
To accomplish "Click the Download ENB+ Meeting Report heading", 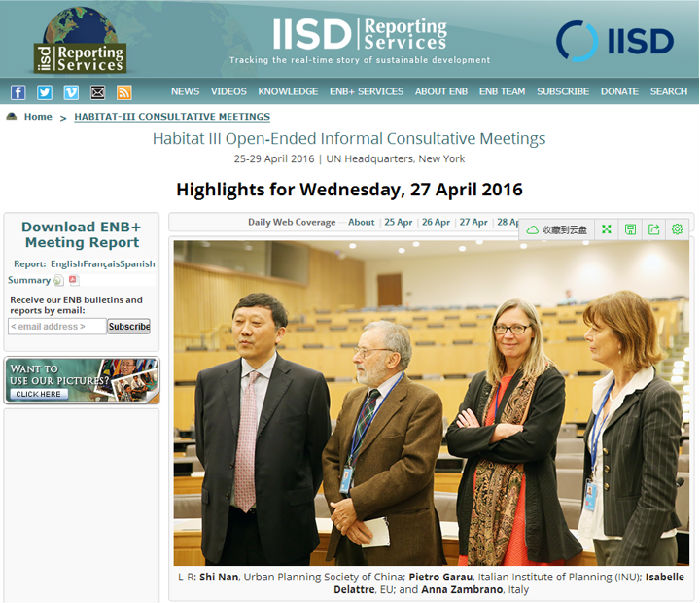I will click(81, 235).
